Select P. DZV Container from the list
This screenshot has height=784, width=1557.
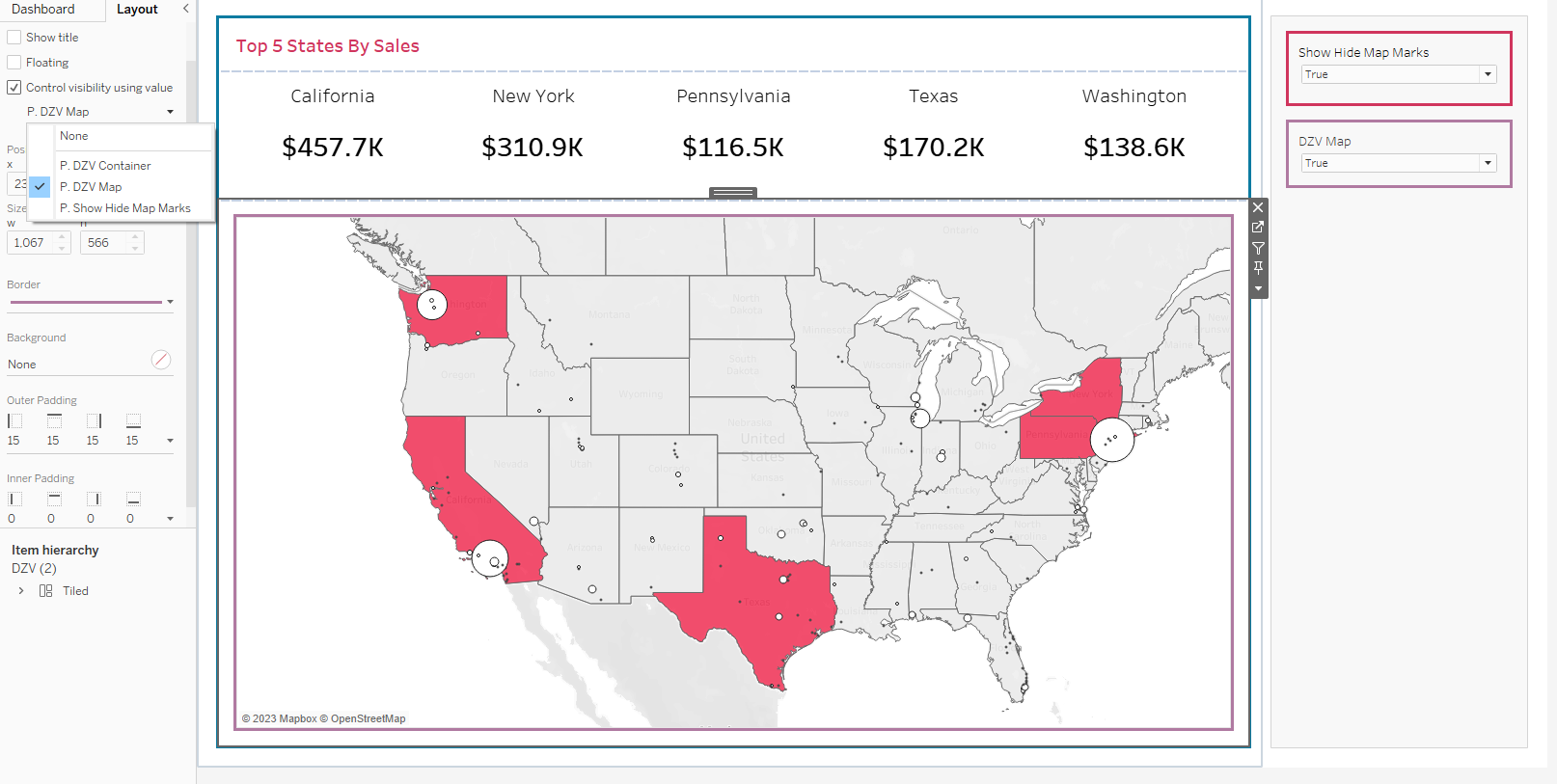(105, 166)
